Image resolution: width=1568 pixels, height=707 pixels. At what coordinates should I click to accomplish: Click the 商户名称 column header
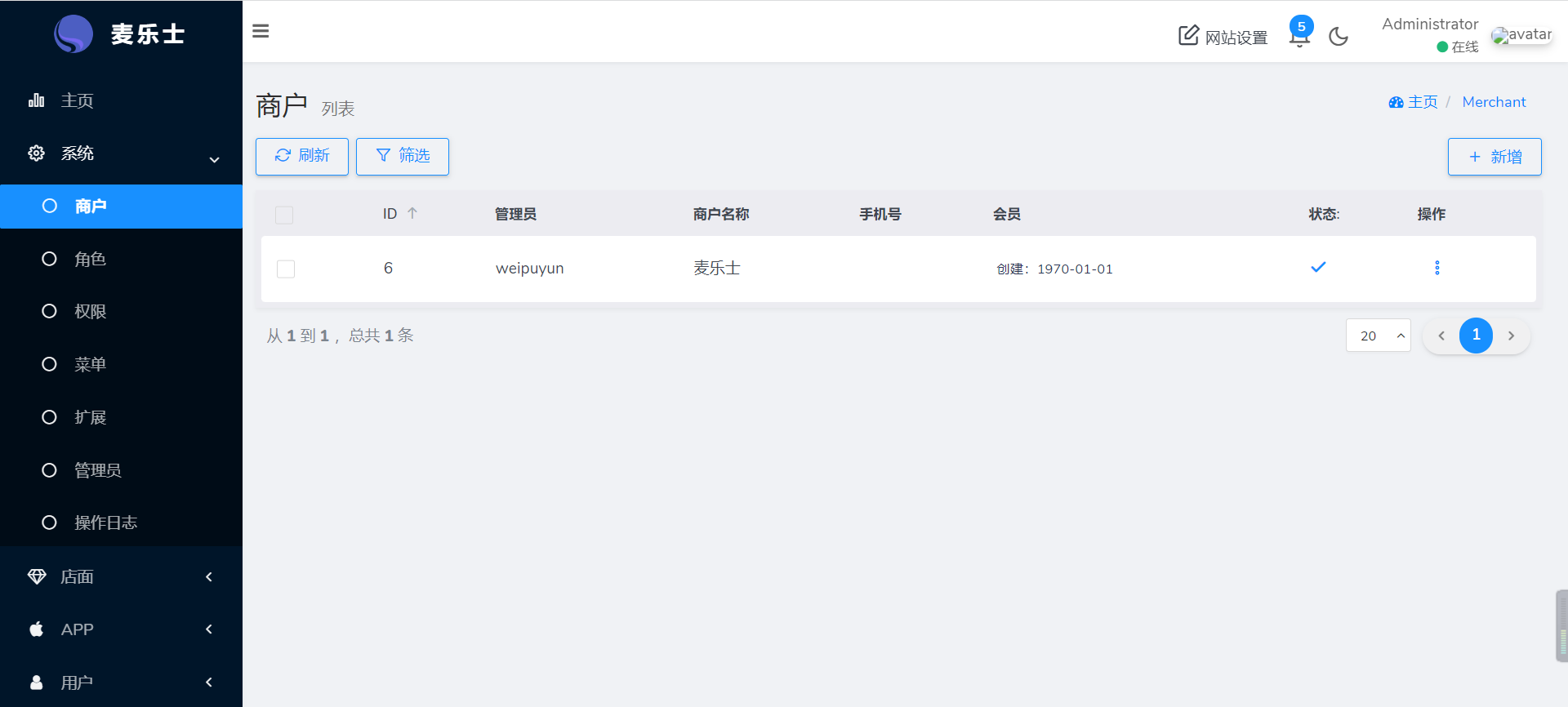click(721, 214)
